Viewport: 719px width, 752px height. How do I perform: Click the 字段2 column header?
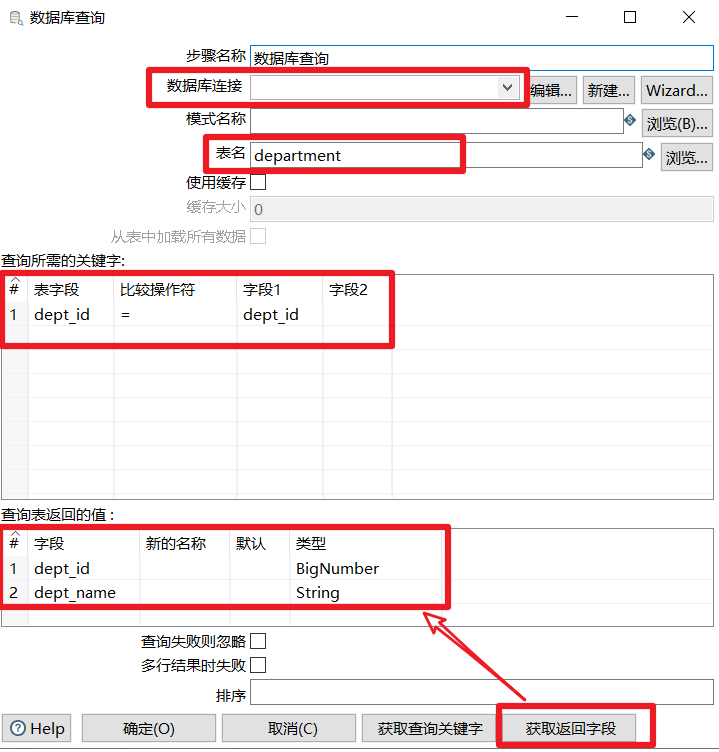click(358, 290)
